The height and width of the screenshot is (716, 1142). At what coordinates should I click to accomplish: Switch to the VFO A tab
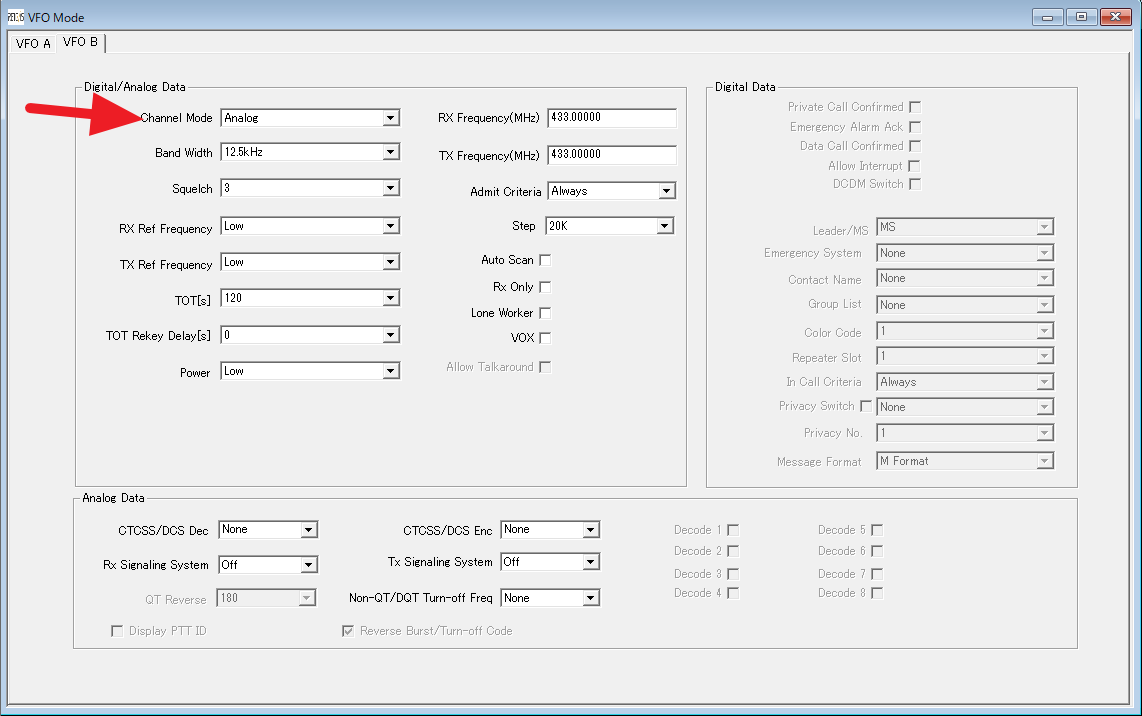[x=33, y=44]
